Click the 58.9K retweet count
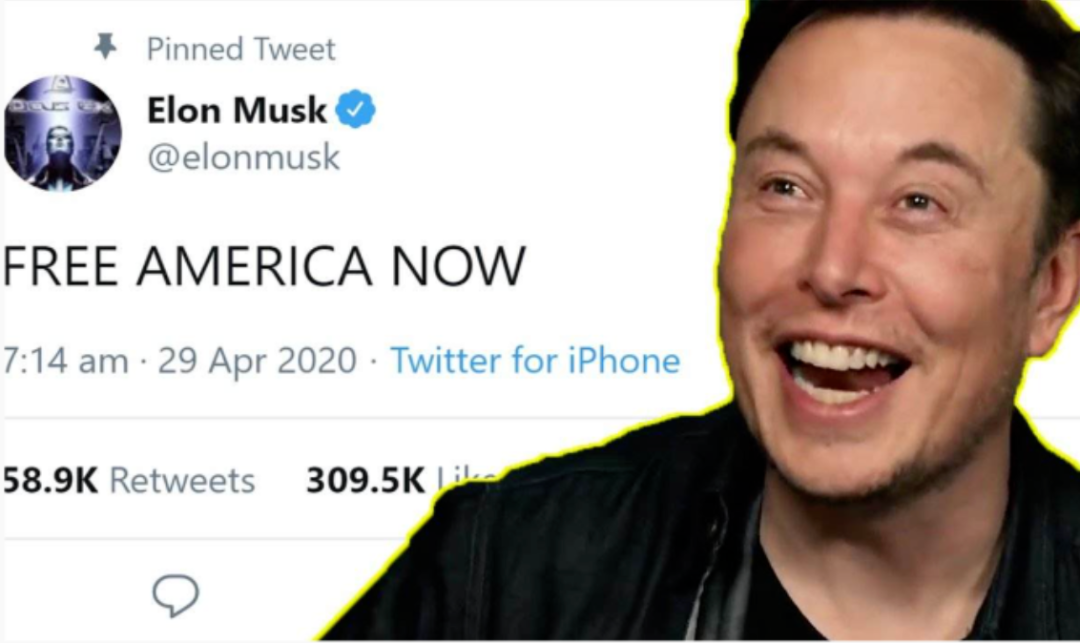The width and height of the screenshot is (1080, 643). 50,480
